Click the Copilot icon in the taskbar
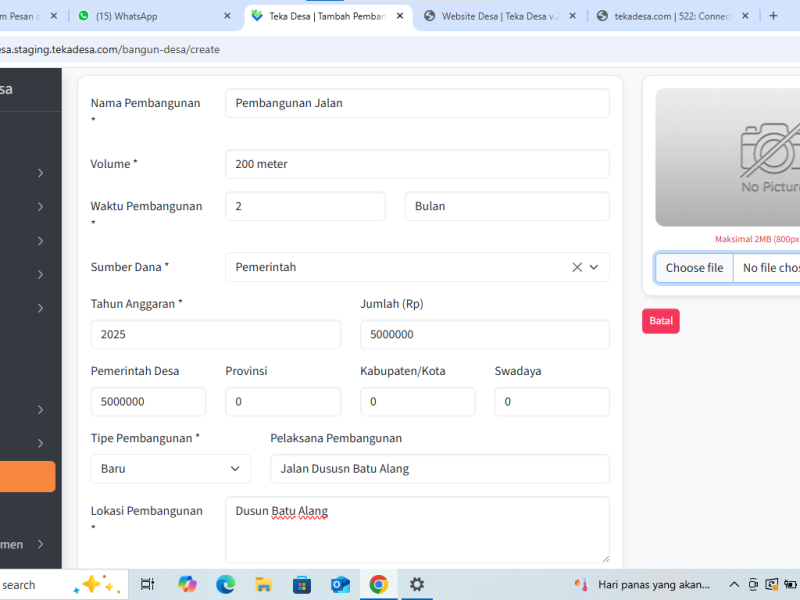The height and width of the screenshot is (600, 800). [187, 584]
